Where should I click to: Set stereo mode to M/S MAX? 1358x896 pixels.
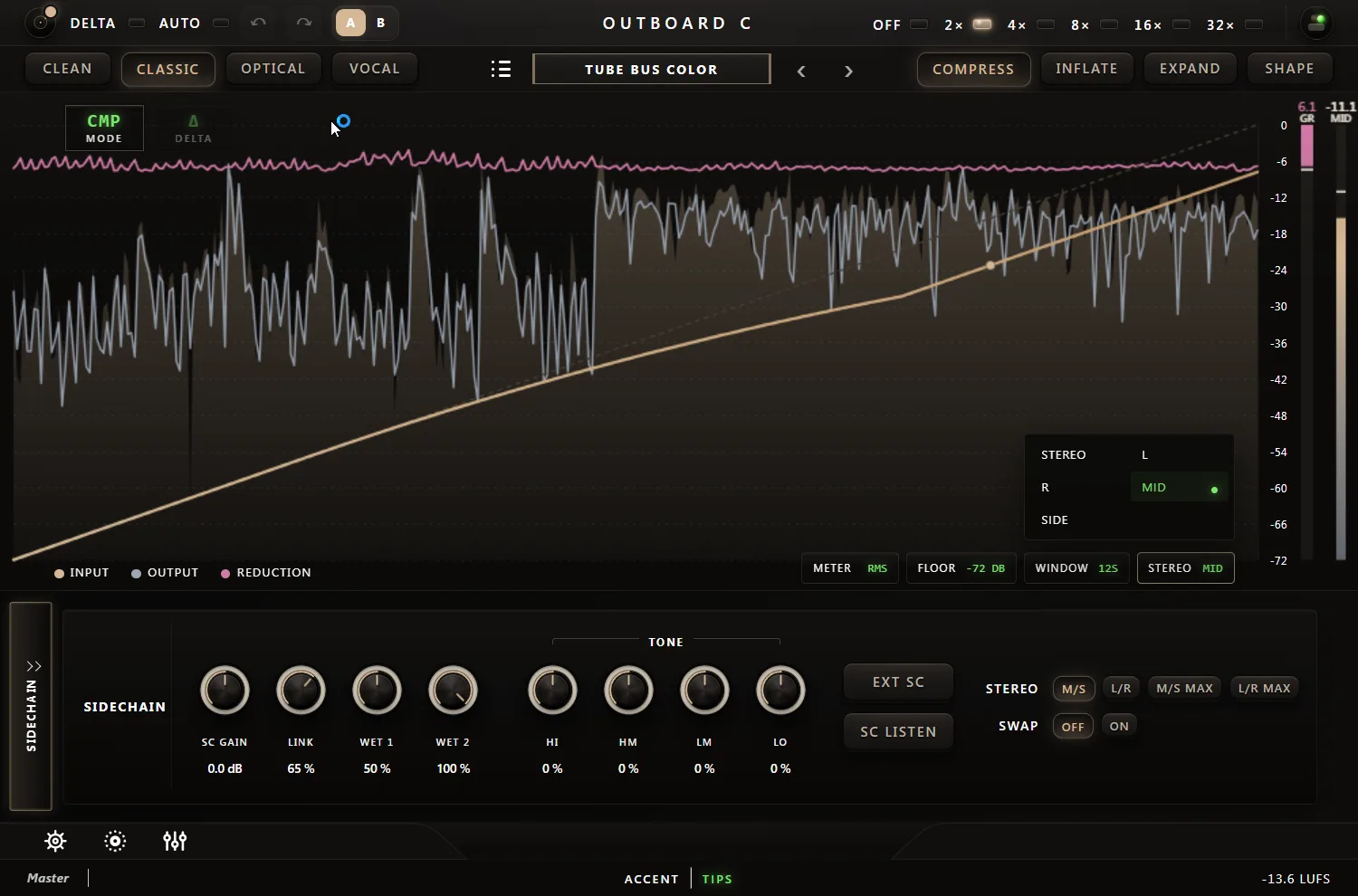[x=1185, y=689]
